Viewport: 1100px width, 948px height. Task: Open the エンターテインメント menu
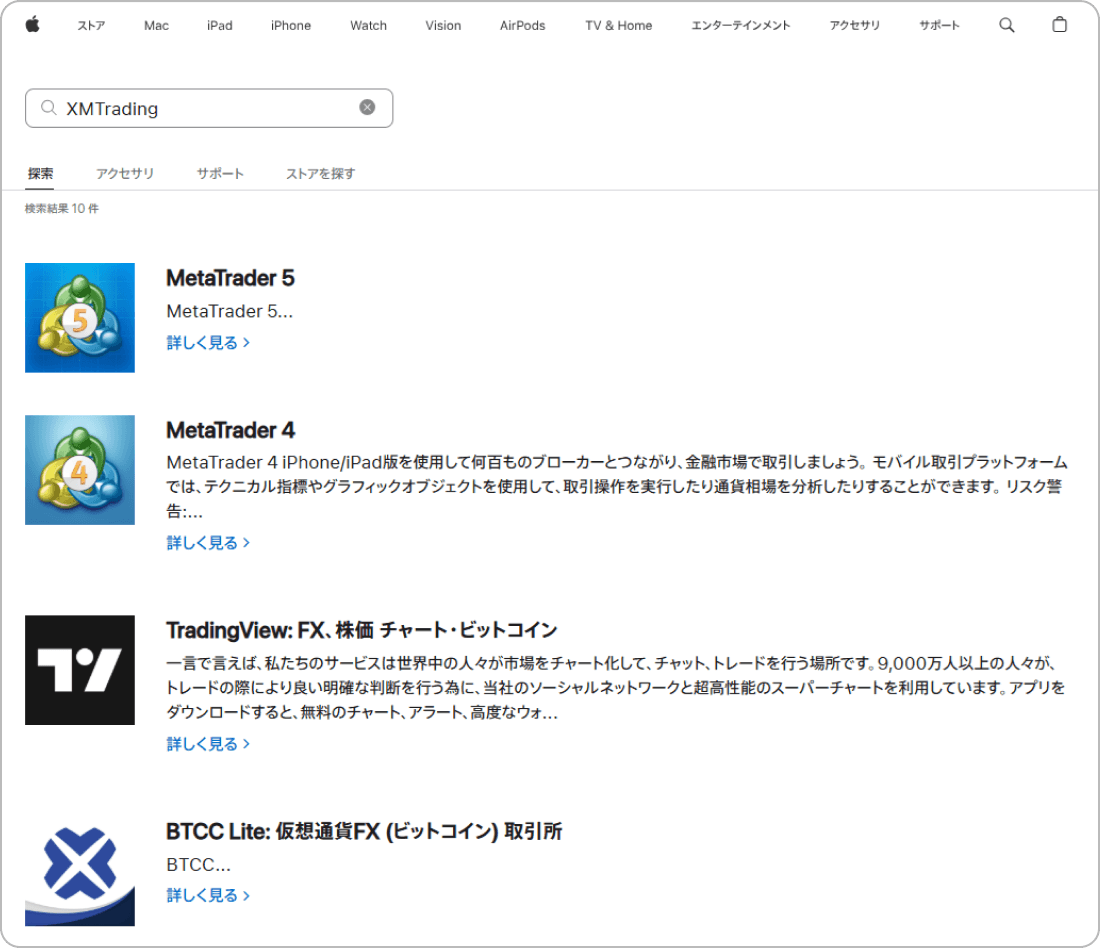pos(741,26)
